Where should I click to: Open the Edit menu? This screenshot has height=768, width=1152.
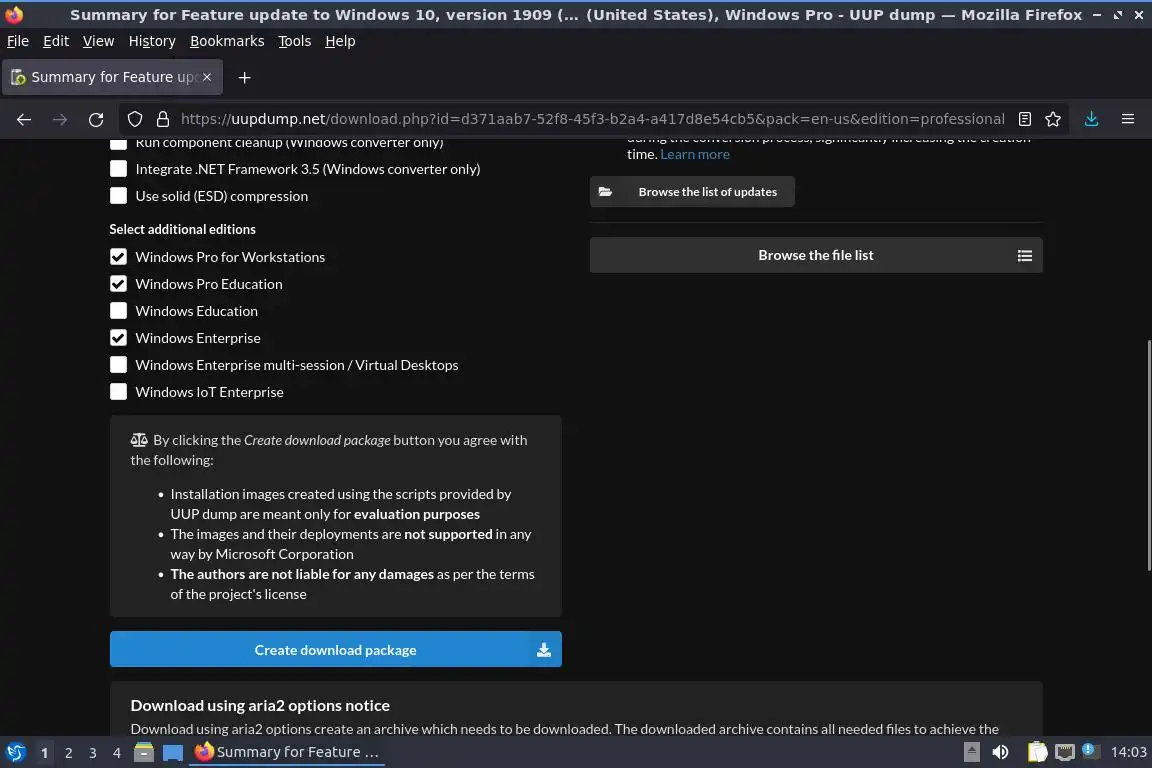point(56,41)
